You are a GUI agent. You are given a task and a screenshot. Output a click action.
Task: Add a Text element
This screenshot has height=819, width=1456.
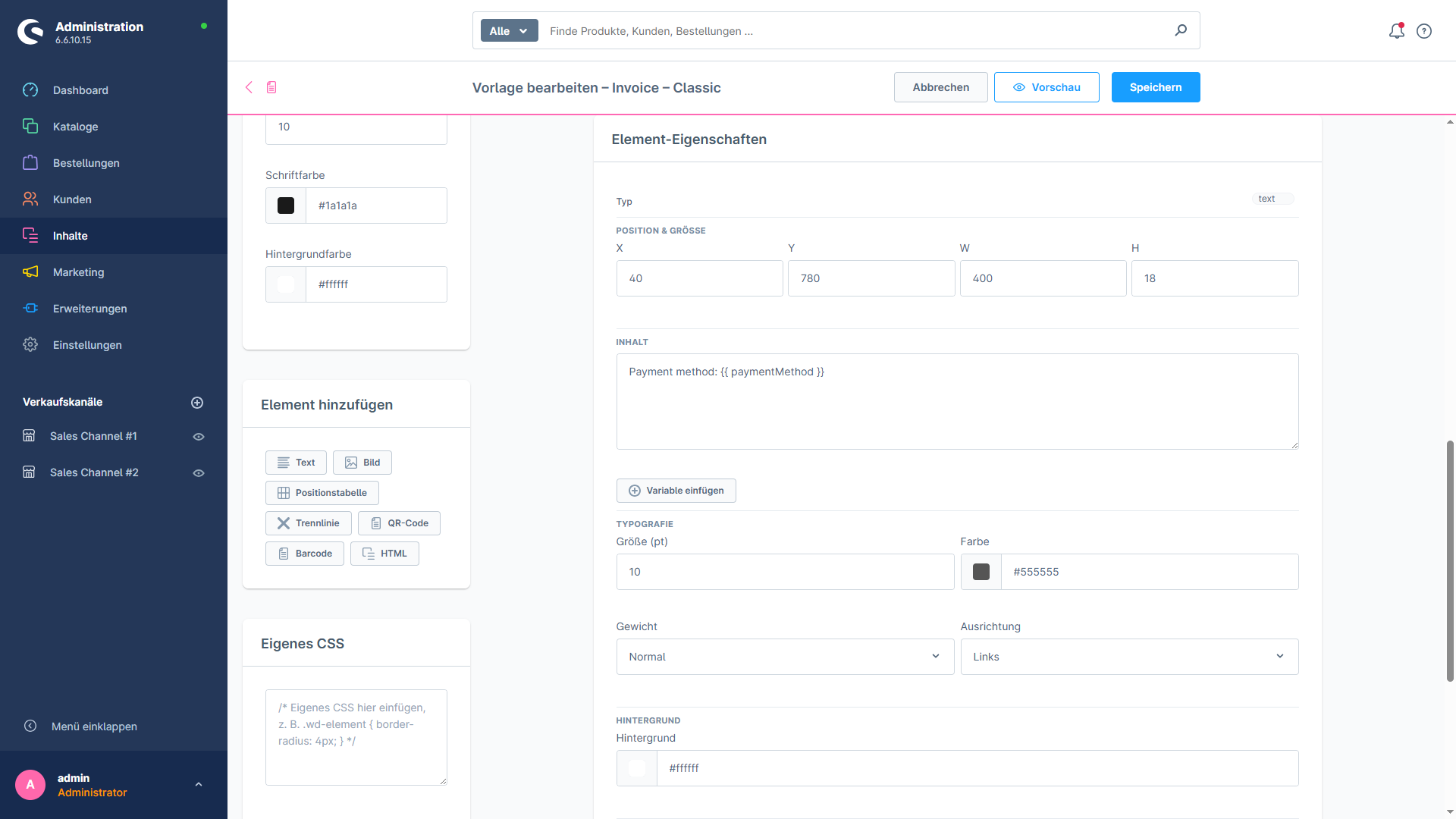pos(296,463)
